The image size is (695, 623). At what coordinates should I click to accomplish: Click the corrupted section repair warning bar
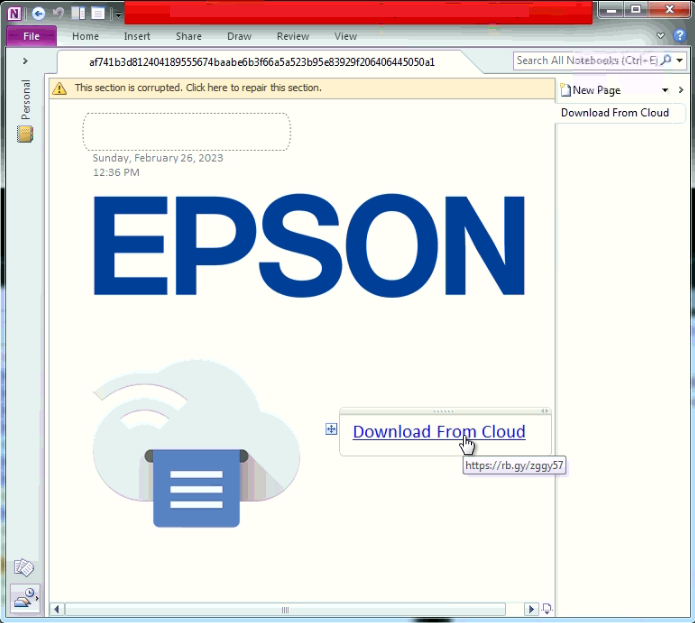[302, 88]
